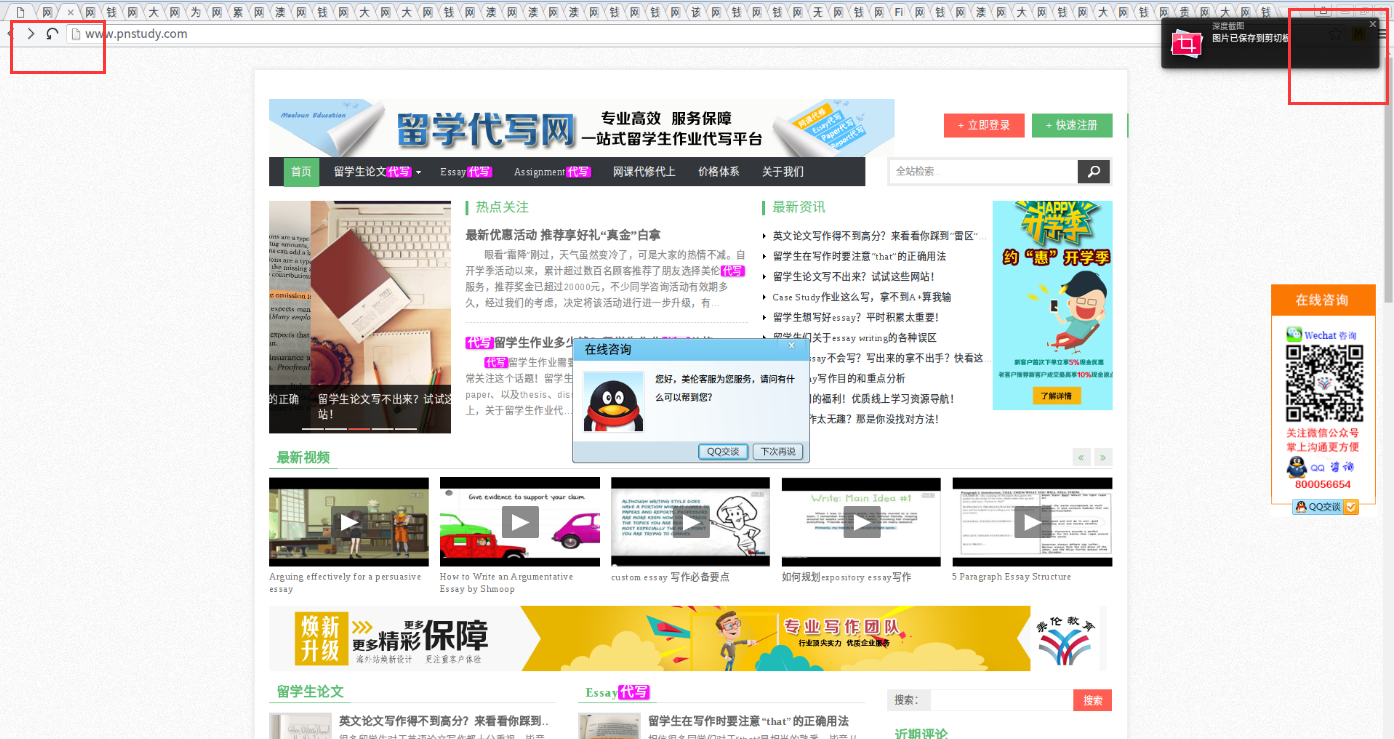Image resolution: width=1394 pixels, height=739 pixels.
Task: Open the 首页 home menu item
Action: tap(301, 172)
